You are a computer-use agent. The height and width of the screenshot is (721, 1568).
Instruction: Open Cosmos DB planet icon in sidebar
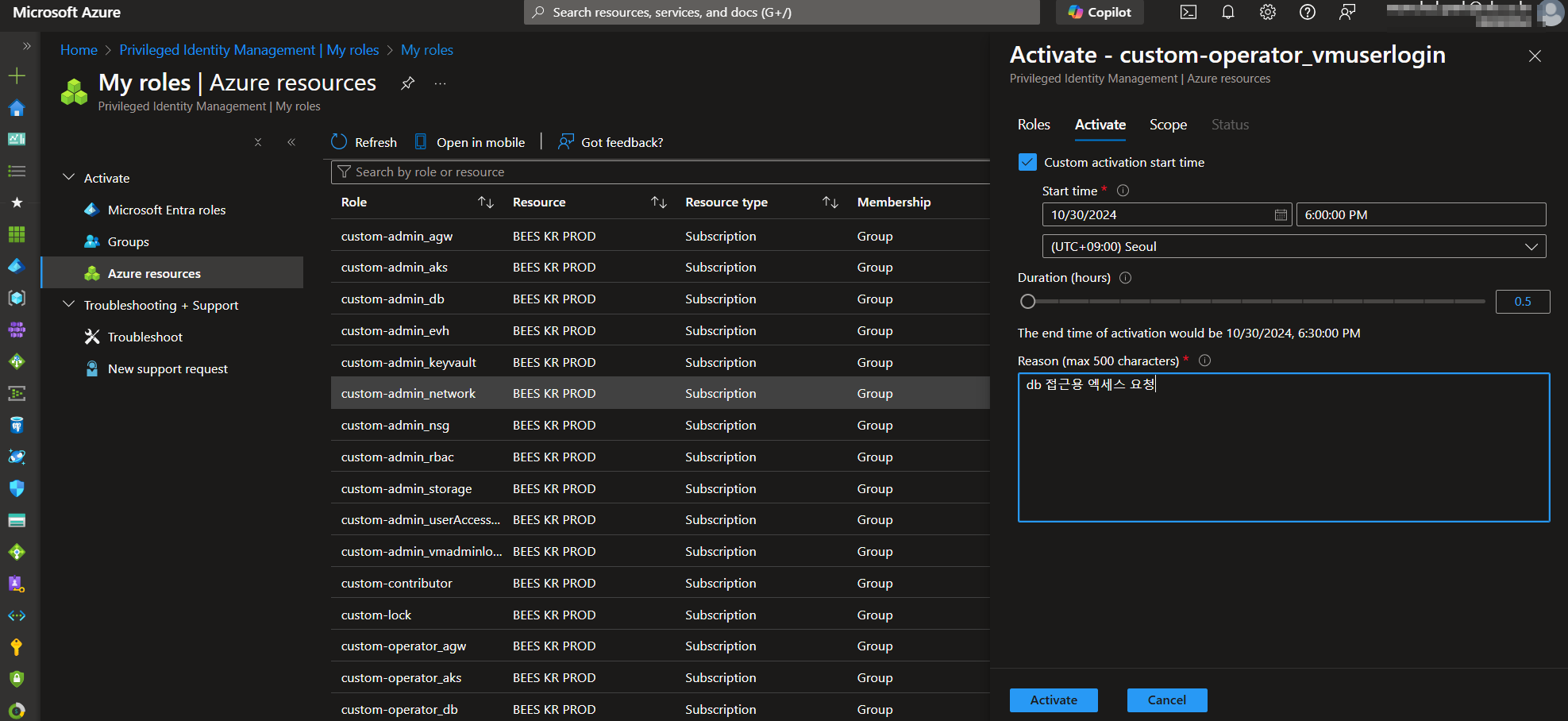[x=17, y=457]
